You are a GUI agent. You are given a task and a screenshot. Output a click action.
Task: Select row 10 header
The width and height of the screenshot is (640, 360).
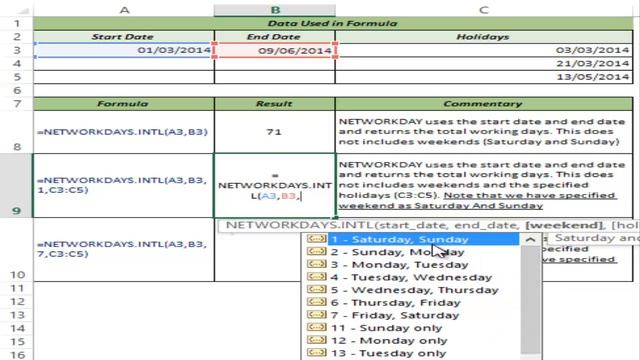[x=17, y=249]
